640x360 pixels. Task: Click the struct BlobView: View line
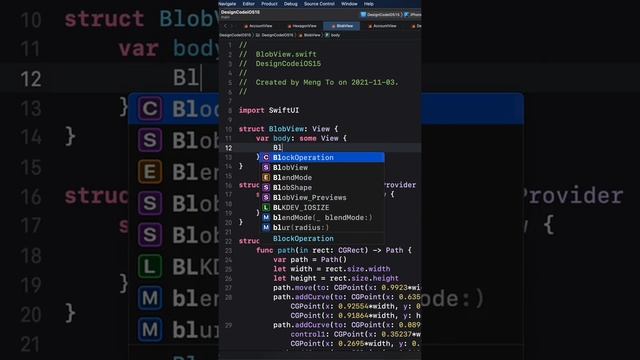point(288,129)
